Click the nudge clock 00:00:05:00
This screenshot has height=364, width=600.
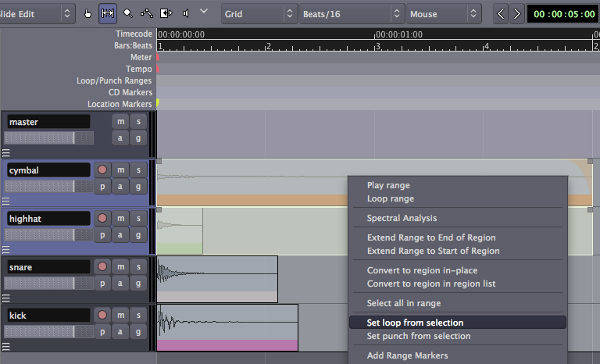click(x=564, y=14)
